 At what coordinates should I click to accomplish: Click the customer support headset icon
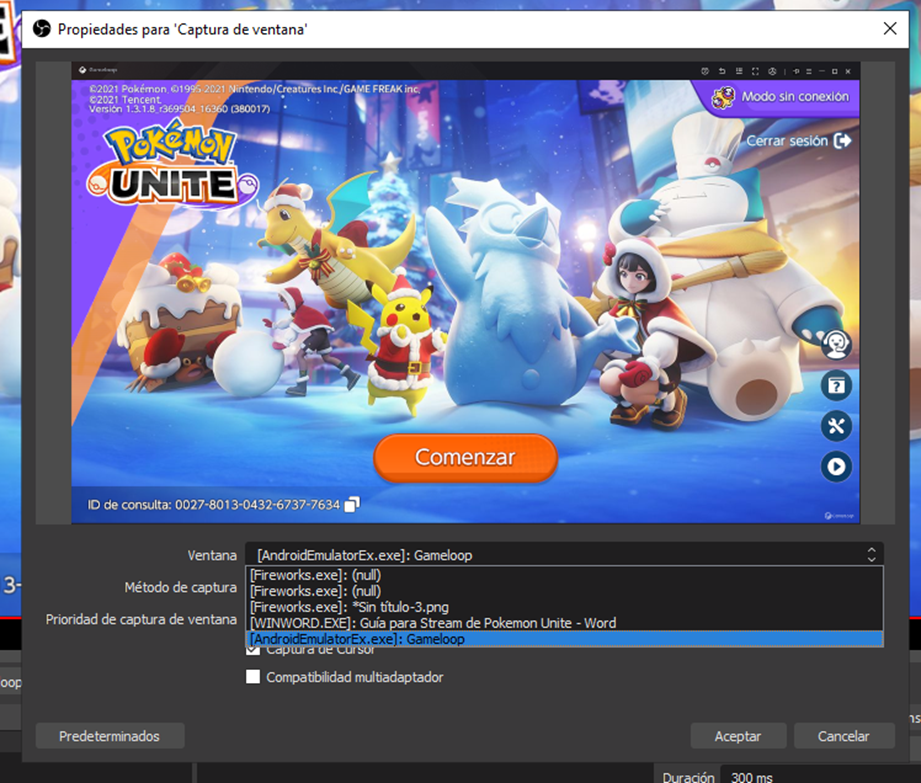coord(836,344)
